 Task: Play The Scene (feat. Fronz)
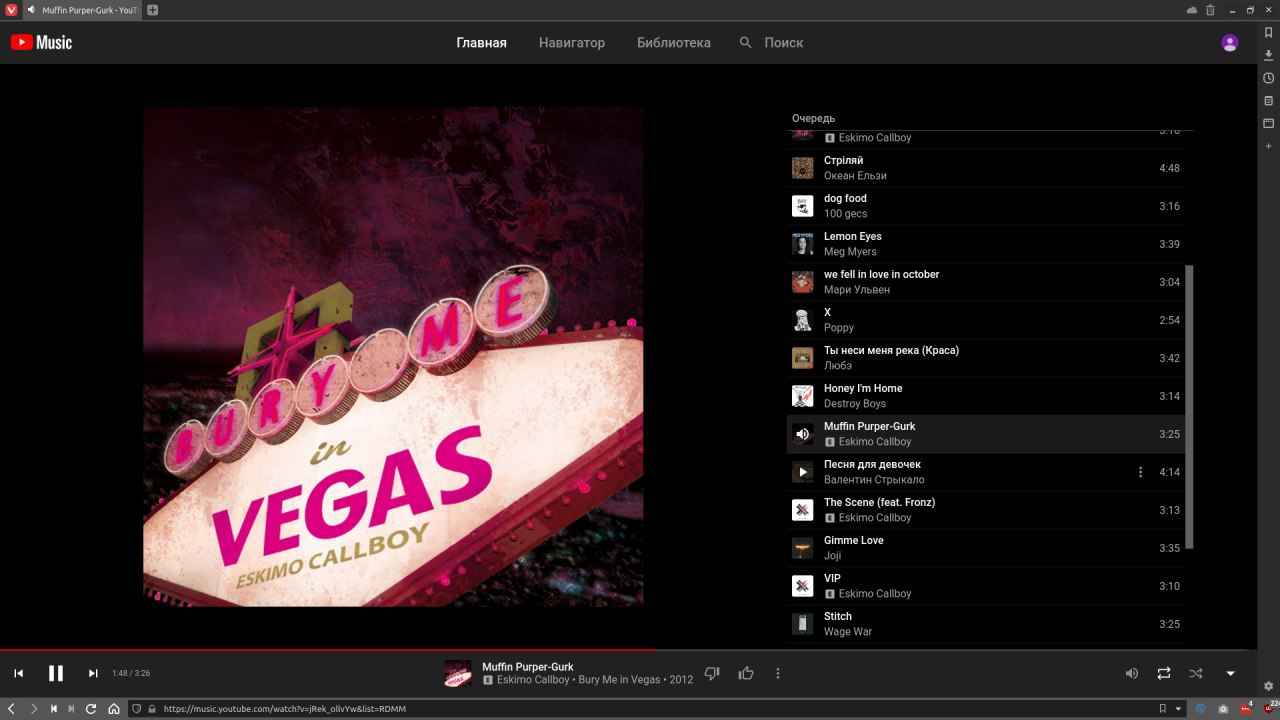pyautogui.click(x=985, y=510)
